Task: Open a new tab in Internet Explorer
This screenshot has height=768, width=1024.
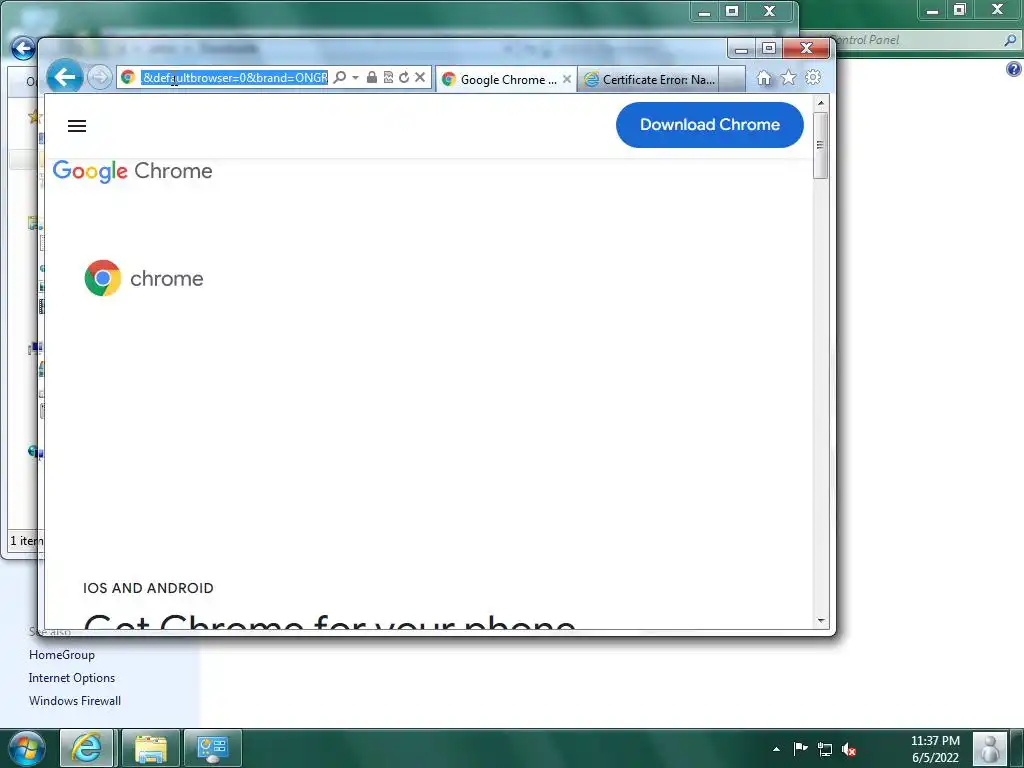Action: click(732, 80)
